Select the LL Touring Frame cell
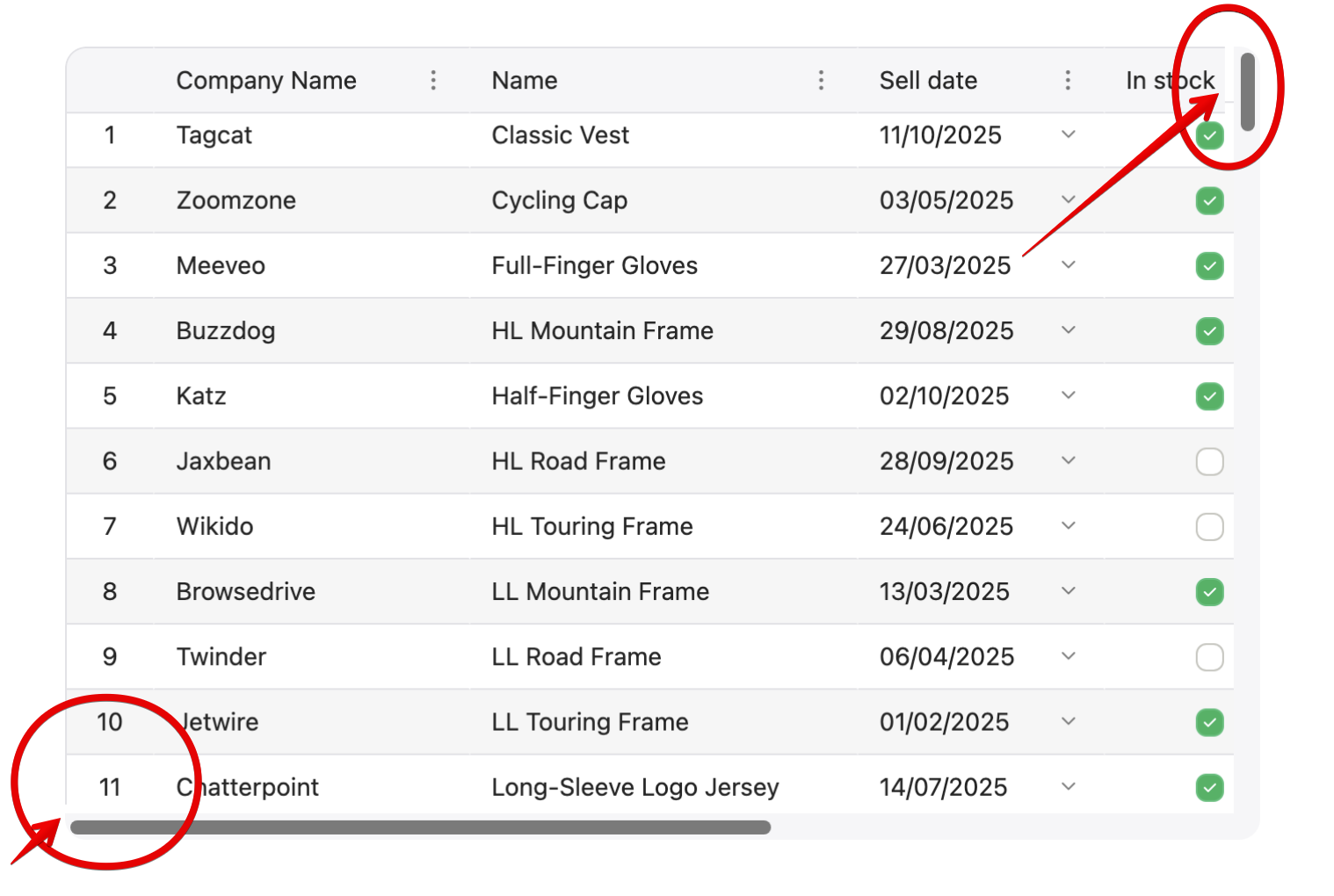The width and height of the screenshot is (1334, 896). [x=663, y=722]
